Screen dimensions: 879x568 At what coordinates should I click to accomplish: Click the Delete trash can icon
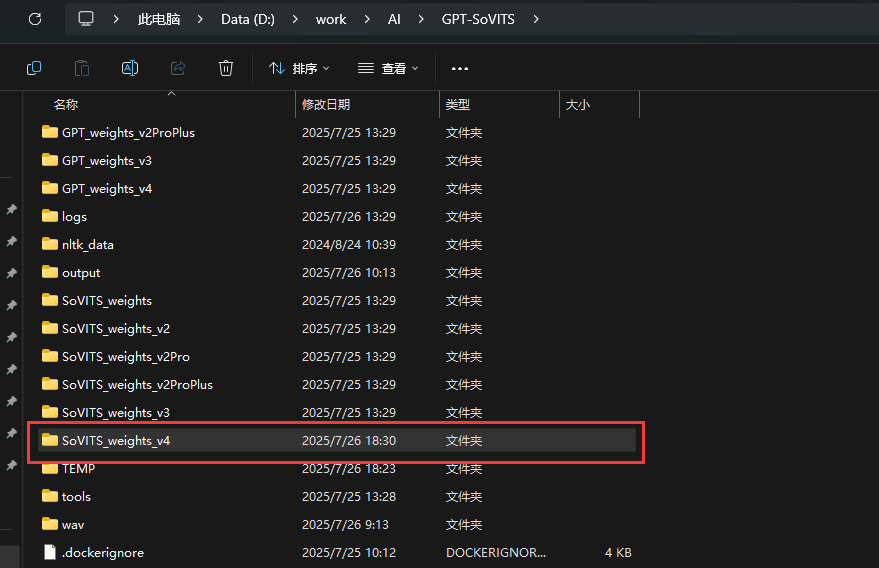(x=226, y=68)
